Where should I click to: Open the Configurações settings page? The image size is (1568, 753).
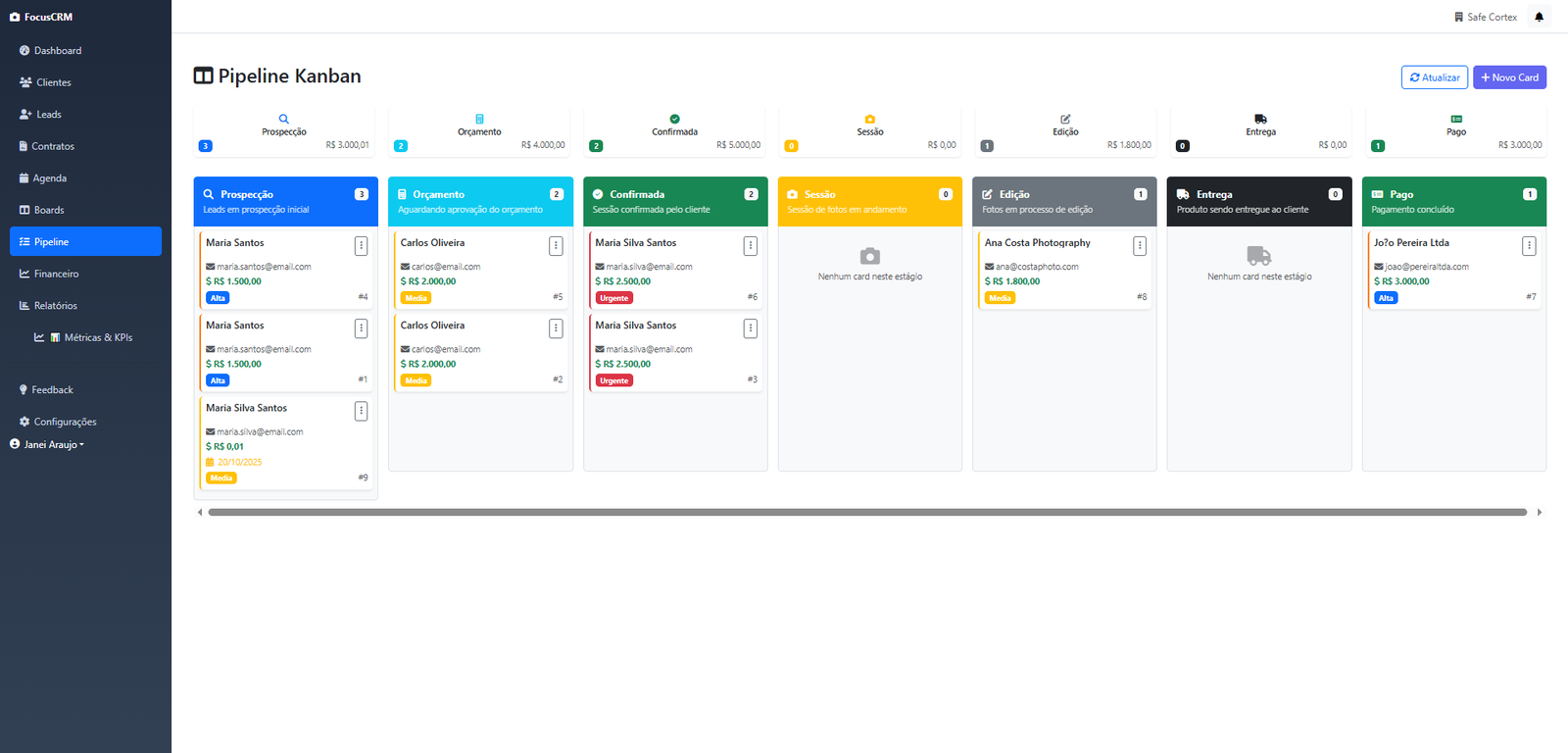click(x=65, y=423)
